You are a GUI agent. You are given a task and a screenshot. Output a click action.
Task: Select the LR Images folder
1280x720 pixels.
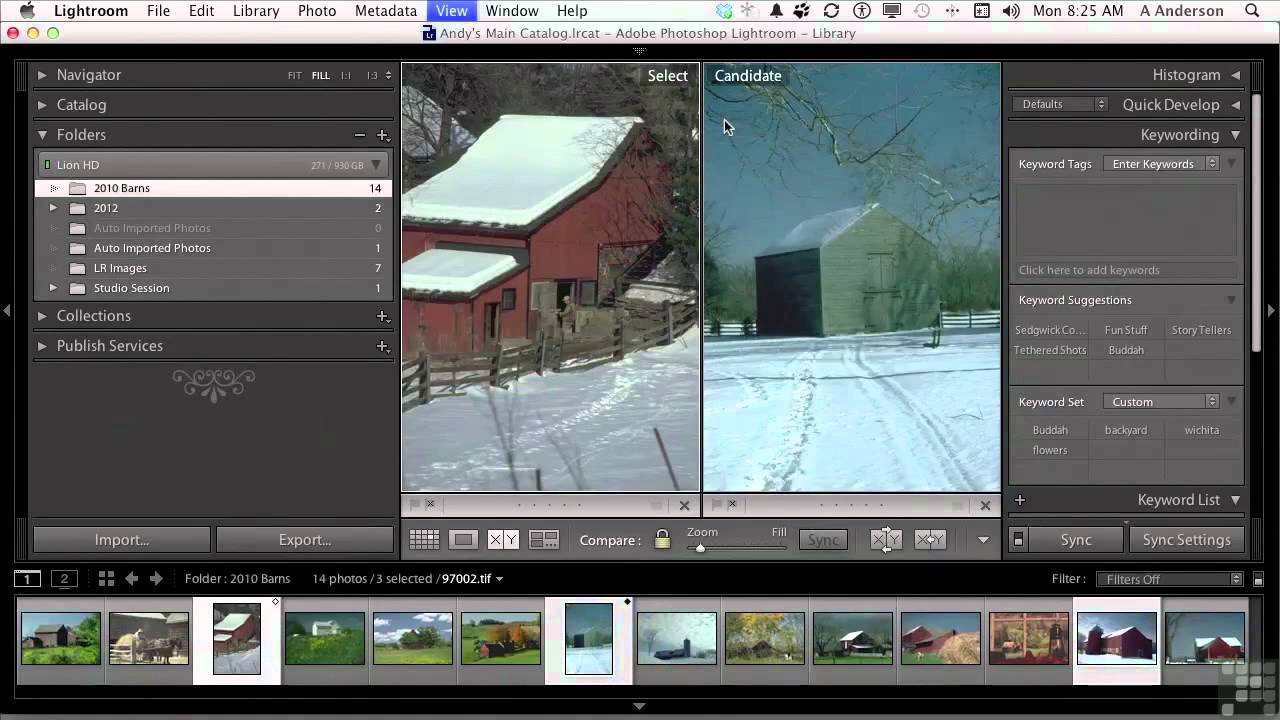click(120, 268)
